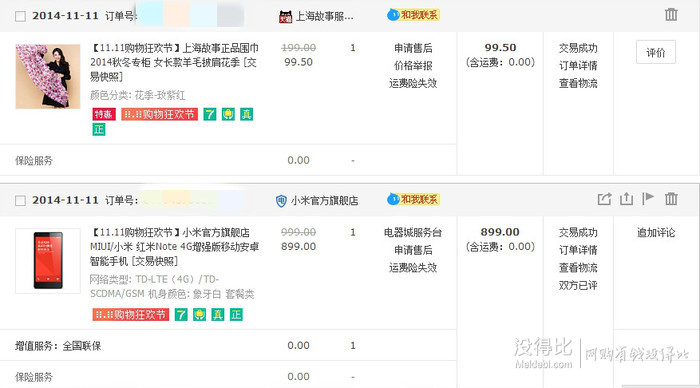Click the 真 badge on 红米Note item
700x388 pixels.
pyautogui.click(x=217, y=315)
